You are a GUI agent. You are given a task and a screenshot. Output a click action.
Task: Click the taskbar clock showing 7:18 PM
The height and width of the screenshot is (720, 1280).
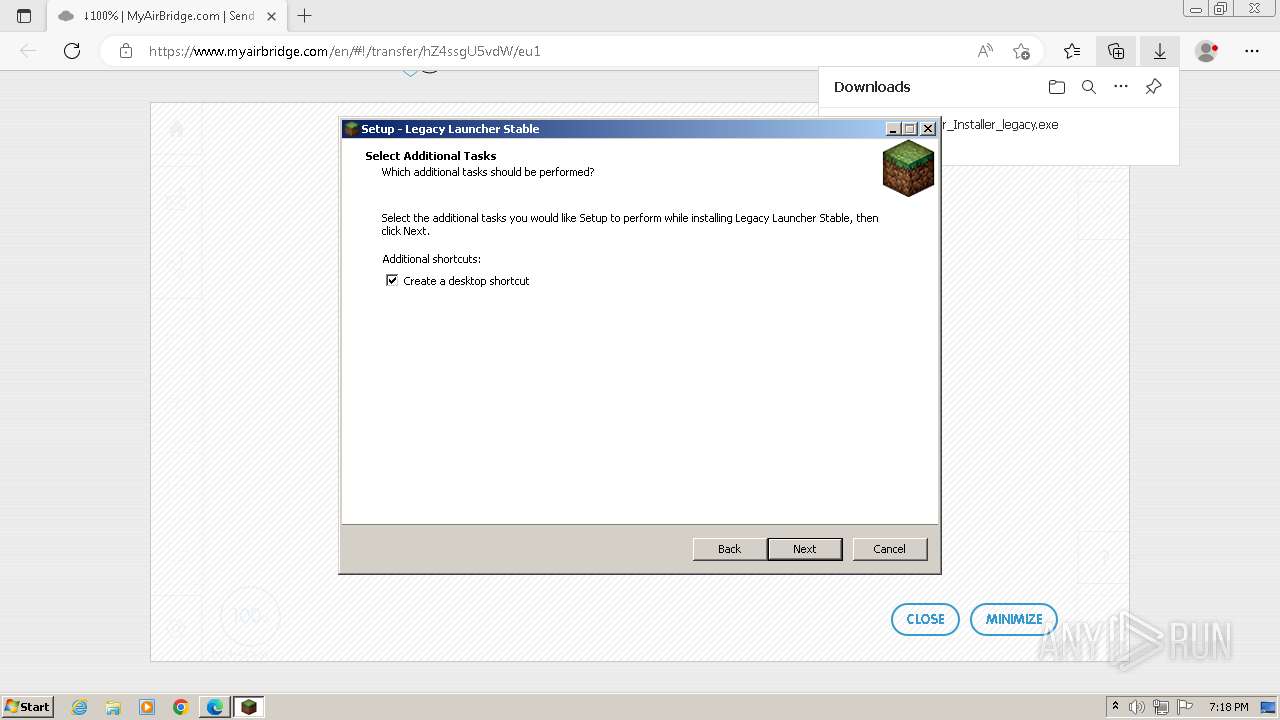click(x=1228, y=707)
